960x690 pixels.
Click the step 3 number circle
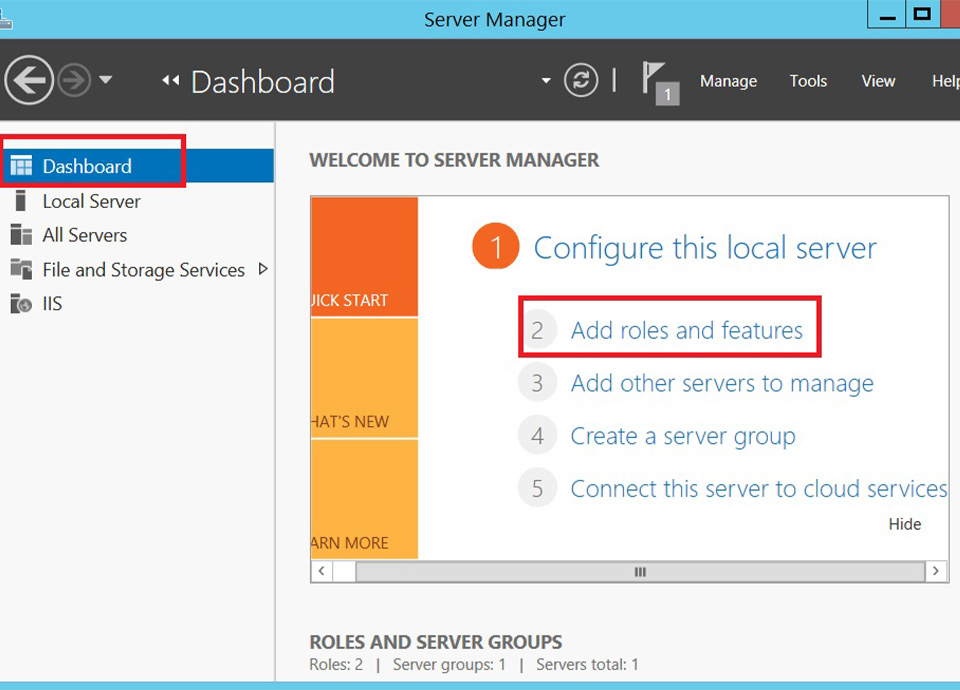pyautogui.click(x=537, y=383)
